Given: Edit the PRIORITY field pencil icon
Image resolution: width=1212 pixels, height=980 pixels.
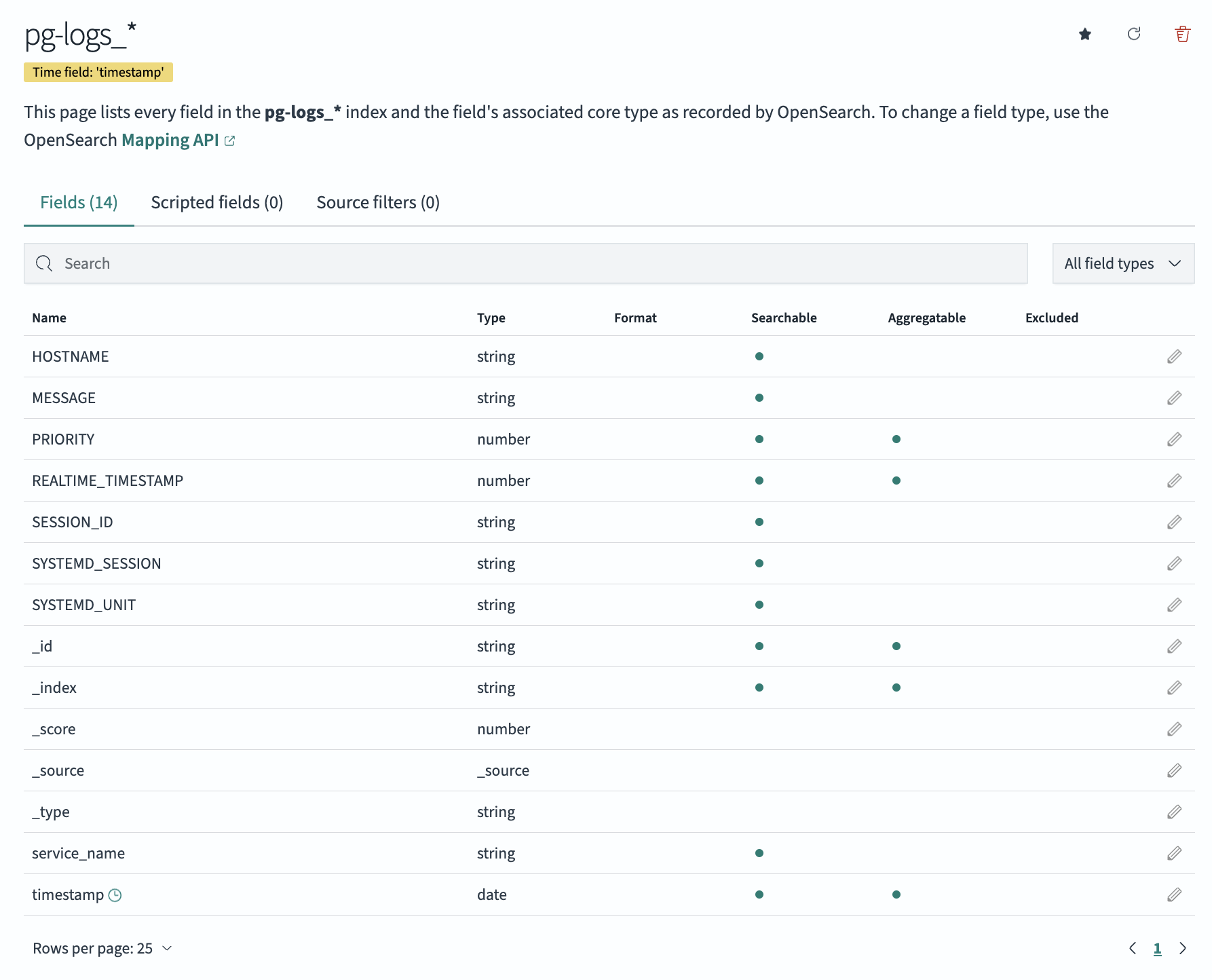Looking at the screenshot, I should coord(1175,439).
